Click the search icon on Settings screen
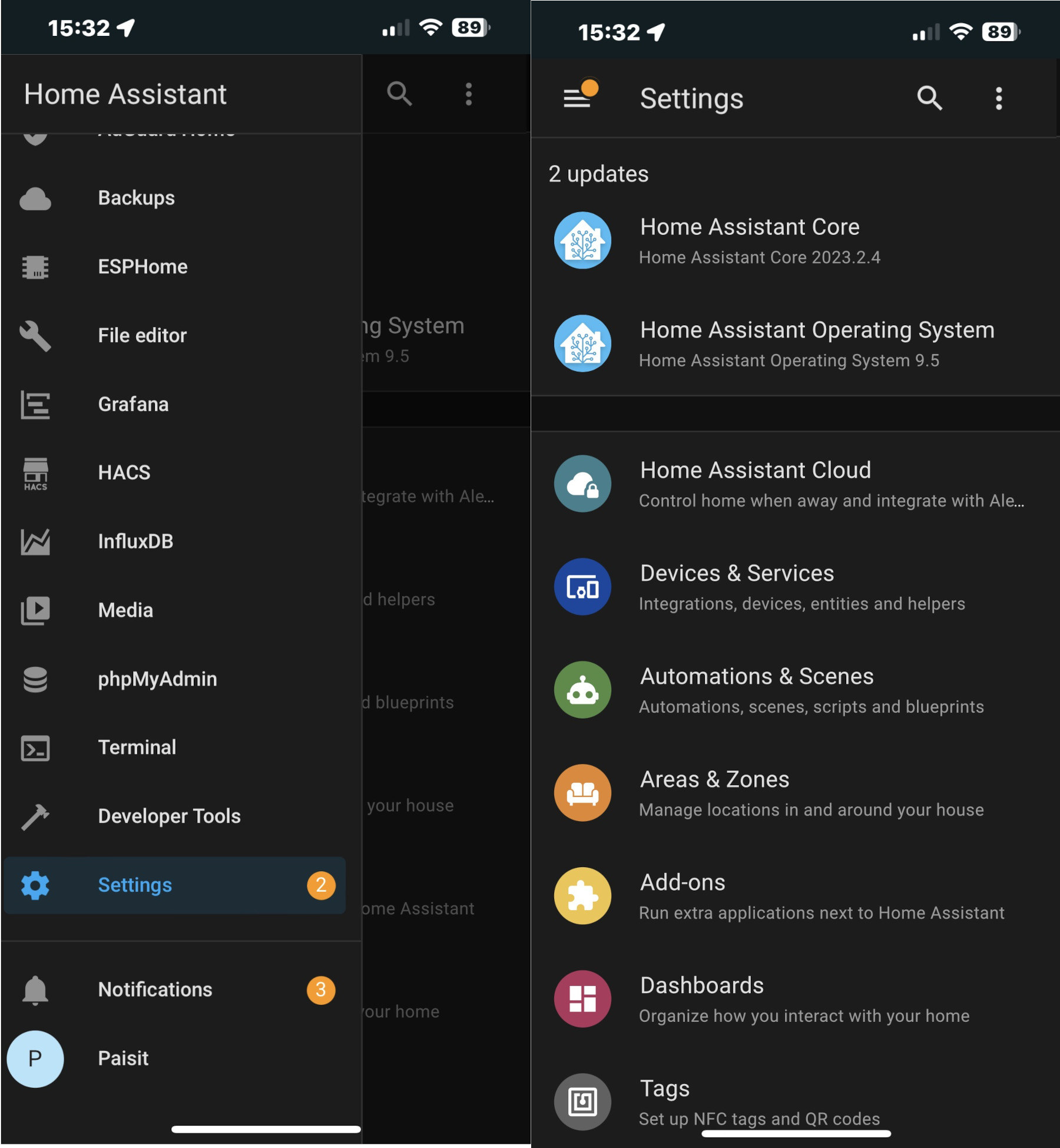The image size is (1060, 1148). [x=930, y=98]
